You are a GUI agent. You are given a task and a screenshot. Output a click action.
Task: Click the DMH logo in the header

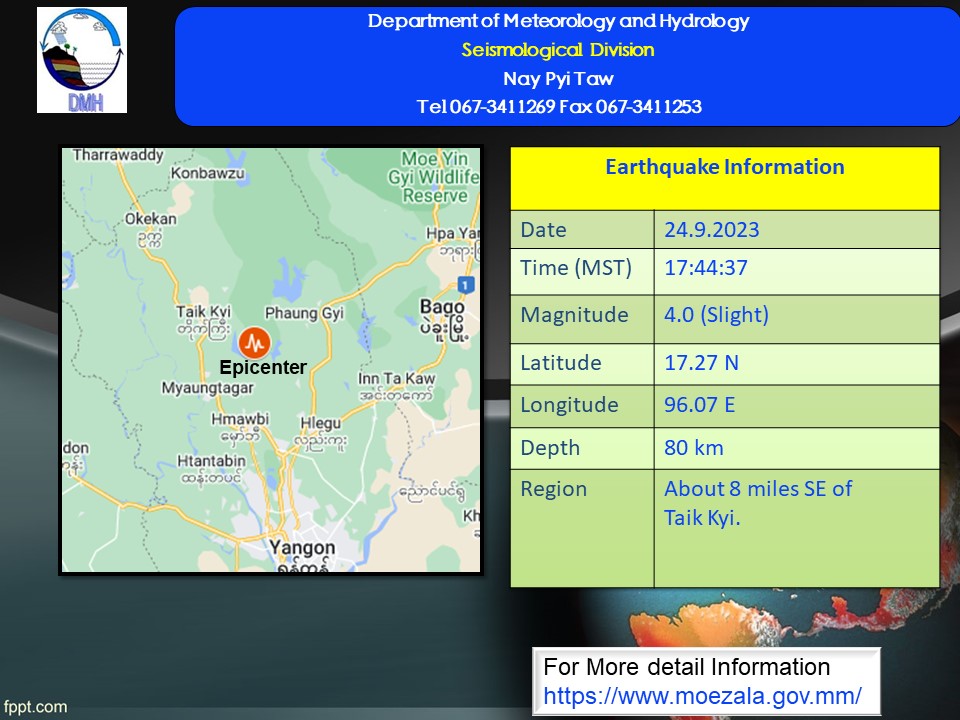pos(82,60)
